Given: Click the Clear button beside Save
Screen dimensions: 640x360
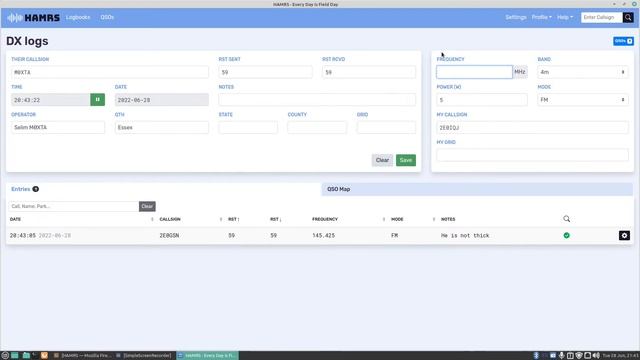Looking at the screenshot, I should (382, 160).
